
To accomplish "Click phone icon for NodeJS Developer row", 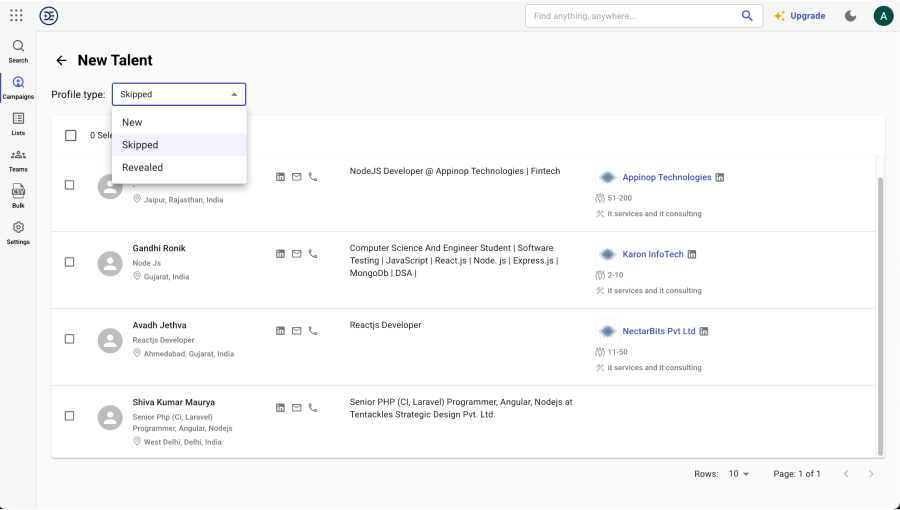I will click(313, 177).
